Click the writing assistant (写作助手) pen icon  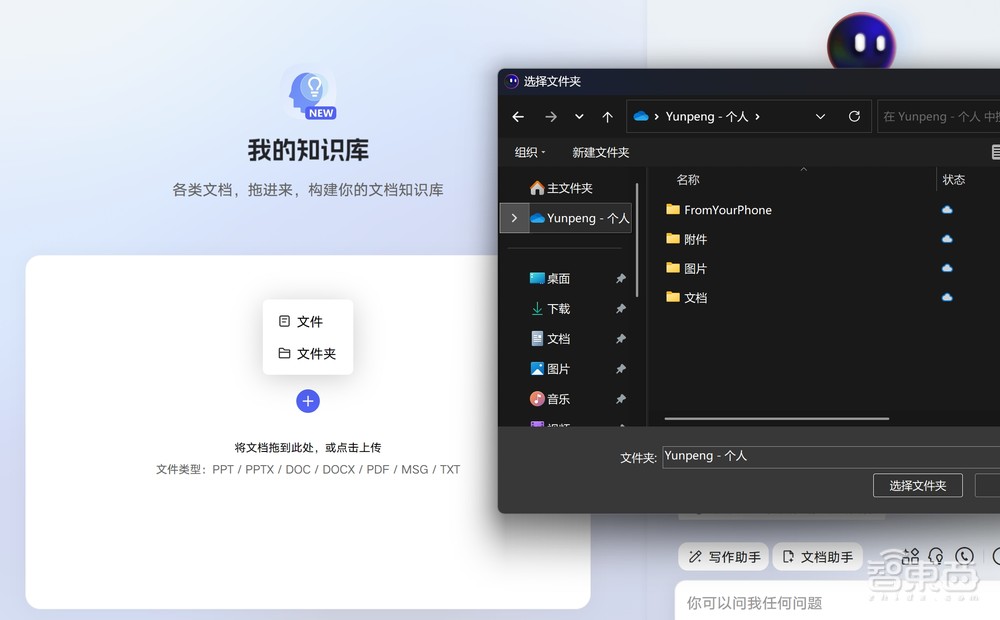[697, 556]
